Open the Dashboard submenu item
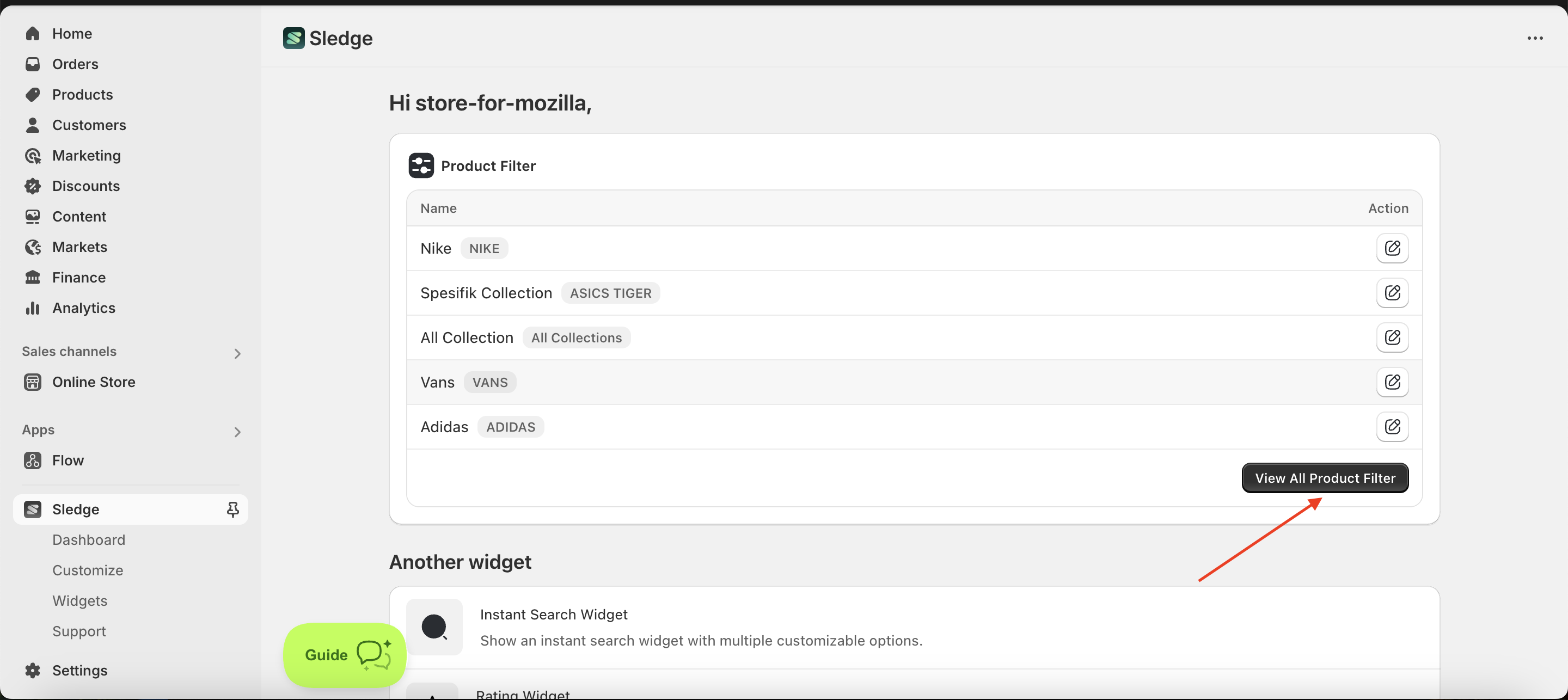 point(89,540)
